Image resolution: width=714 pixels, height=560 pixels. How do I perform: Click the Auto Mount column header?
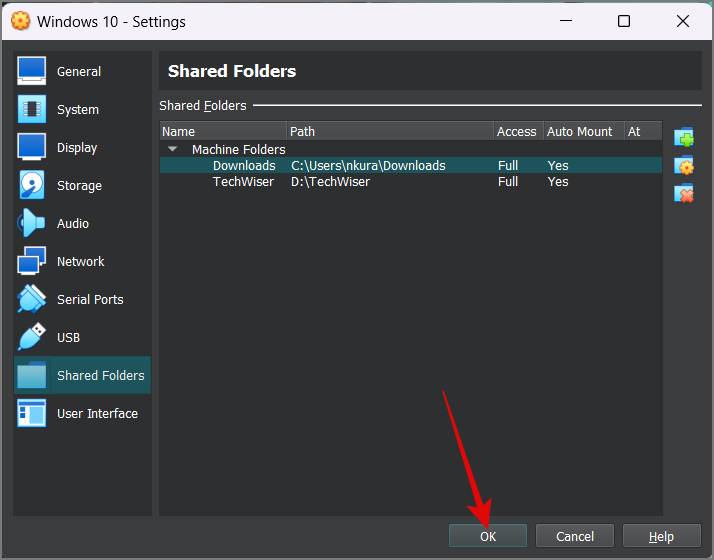(x=584, y=131)
